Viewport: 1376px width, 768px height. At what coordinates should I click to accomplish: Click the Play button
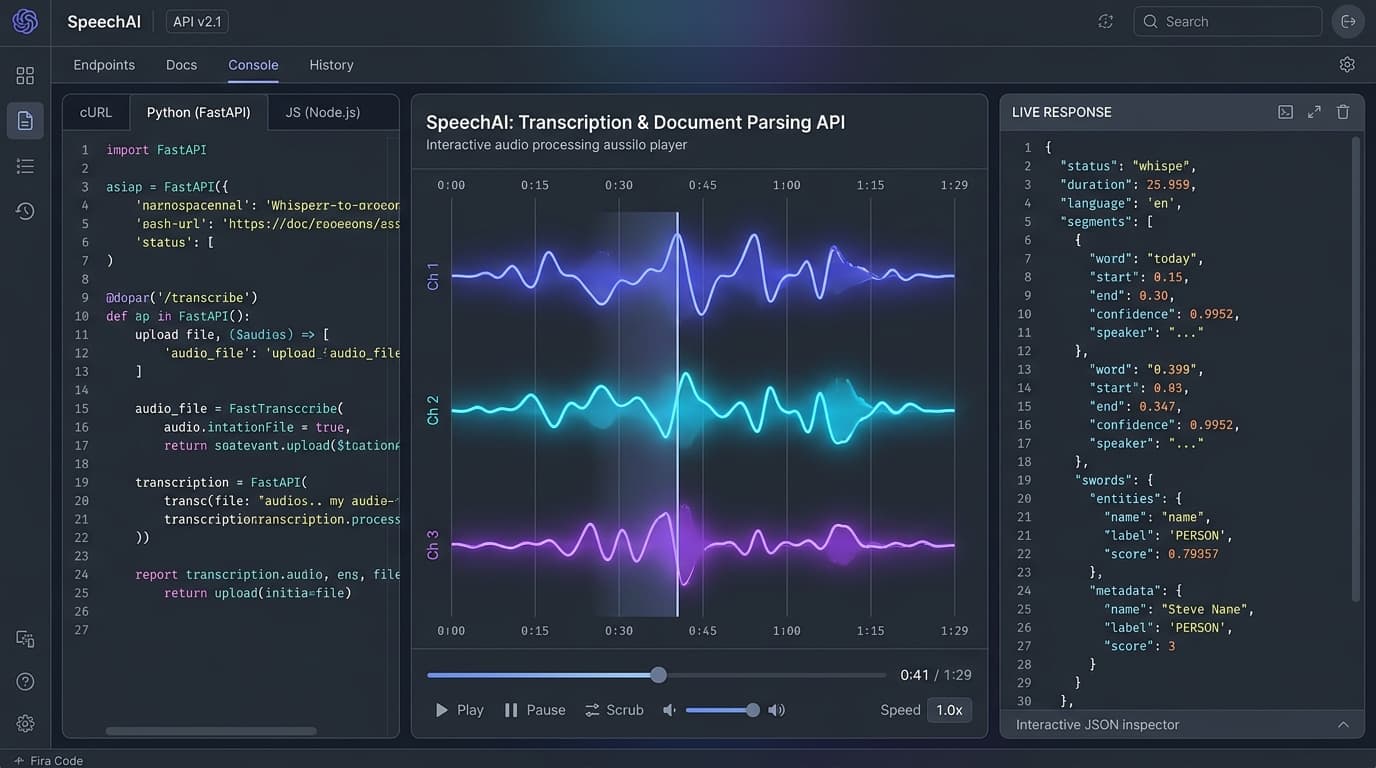click(x=459, y=710)
